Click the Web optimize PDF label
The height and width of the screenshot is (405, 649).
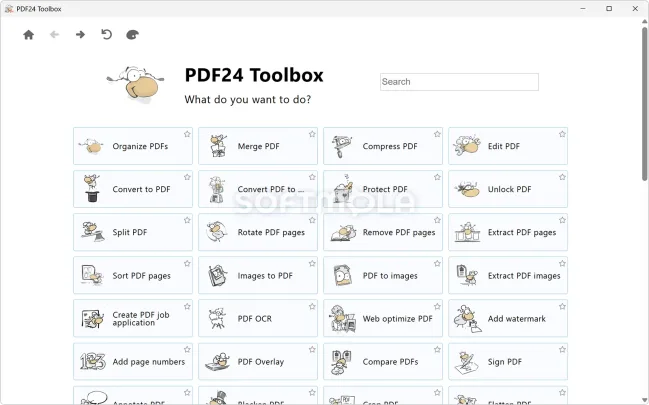397,318
